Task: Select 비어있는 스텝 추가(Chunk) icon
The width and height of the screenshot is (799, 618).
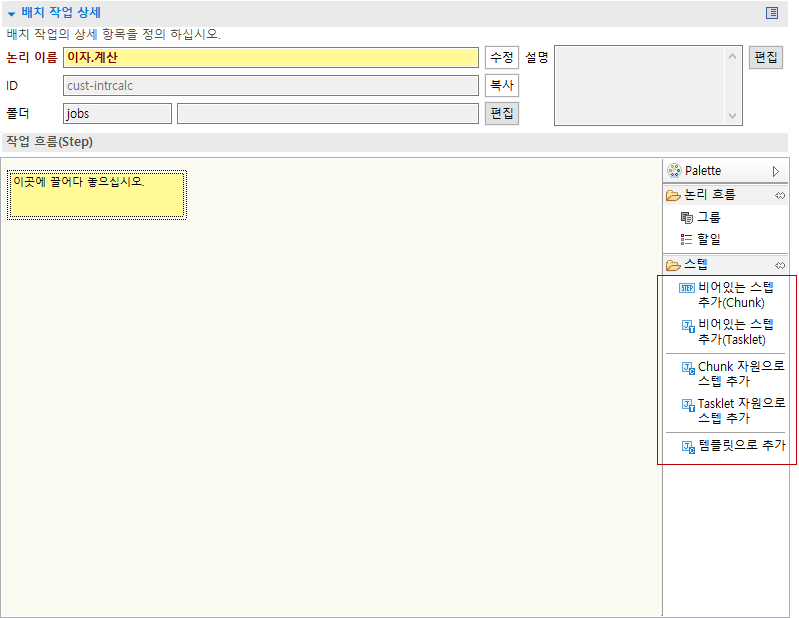Action: tap(687, 288)
